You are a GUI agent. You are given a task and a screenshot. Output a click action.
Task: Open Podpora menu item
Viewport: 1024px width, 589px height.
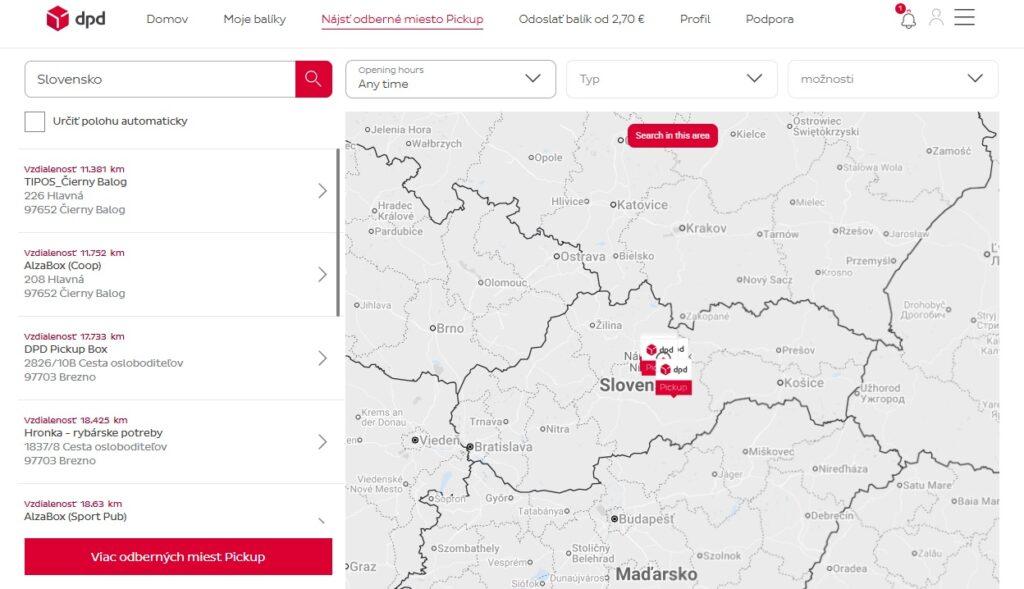(x=769, y=19)
